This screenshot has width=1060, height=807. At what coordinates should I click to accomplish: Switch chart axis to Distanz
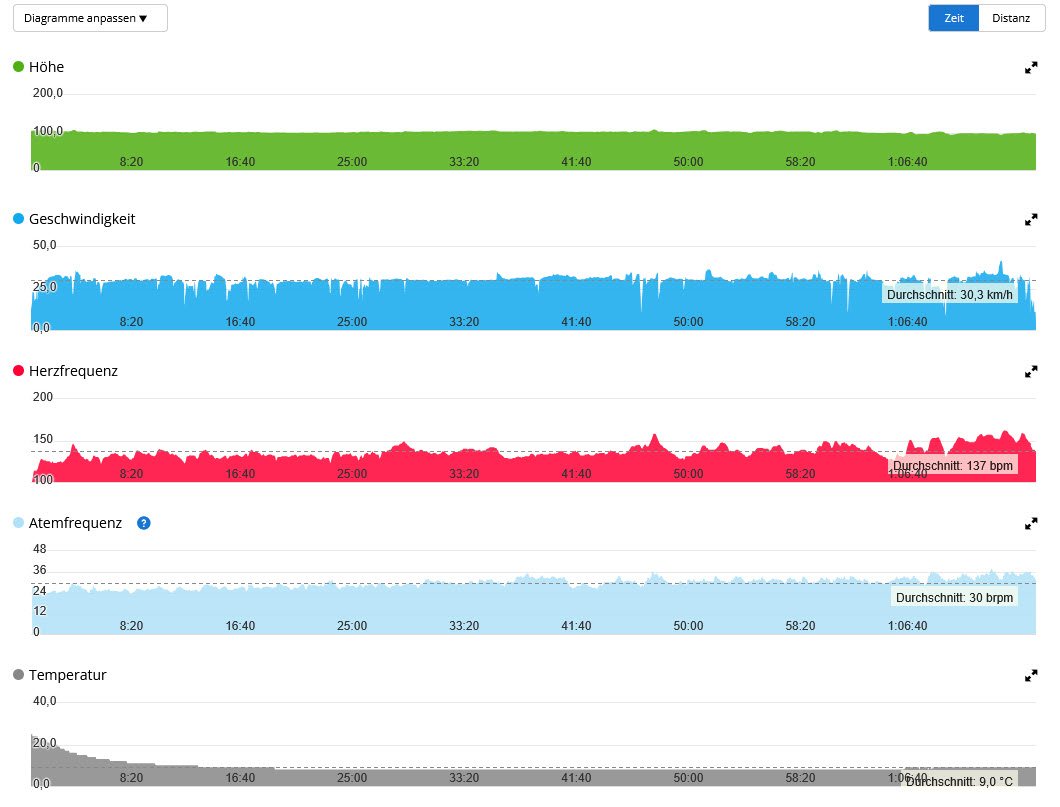coord(1010,18)
